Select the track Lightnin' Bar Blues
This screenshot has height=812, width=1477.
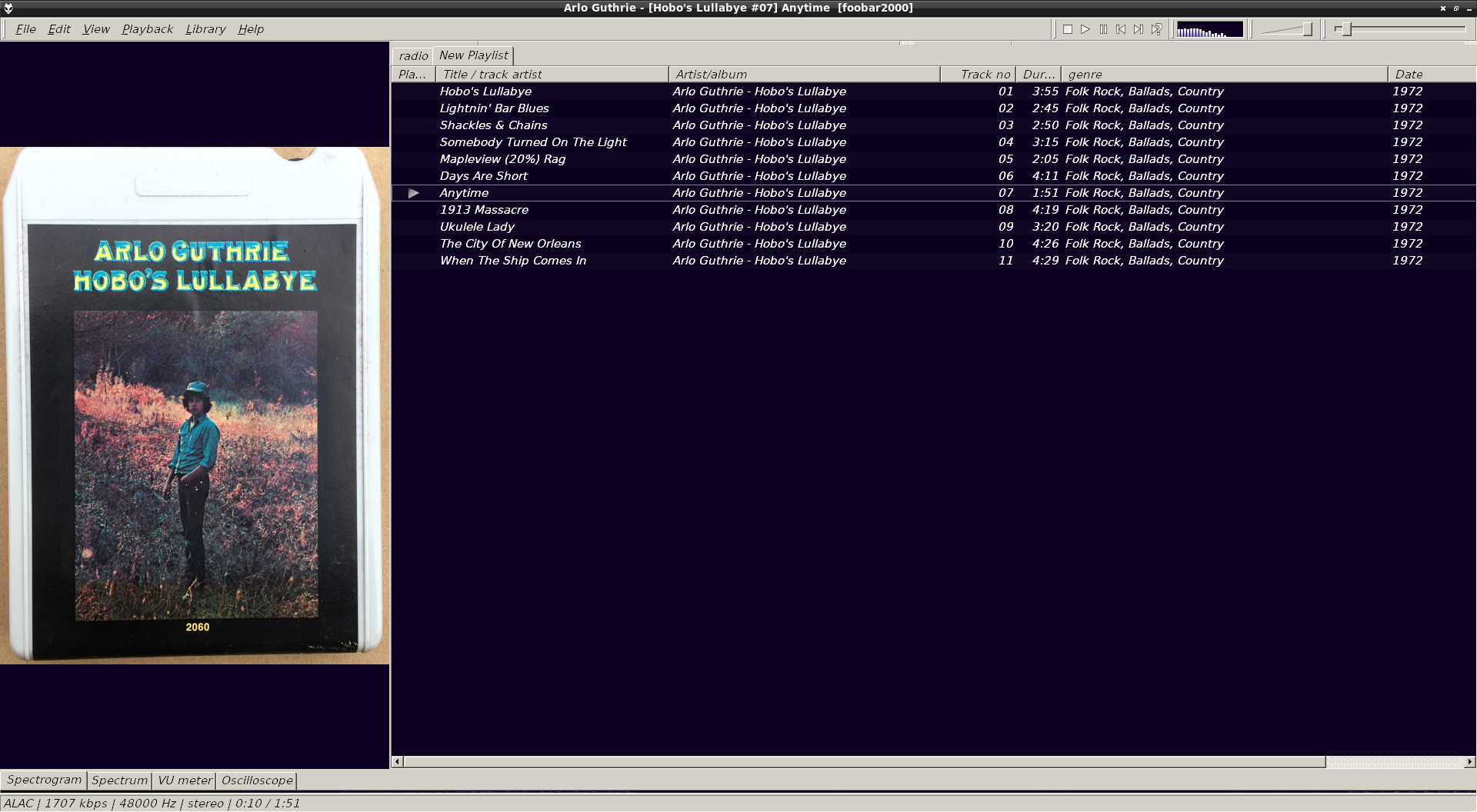[x=934, y=108]
